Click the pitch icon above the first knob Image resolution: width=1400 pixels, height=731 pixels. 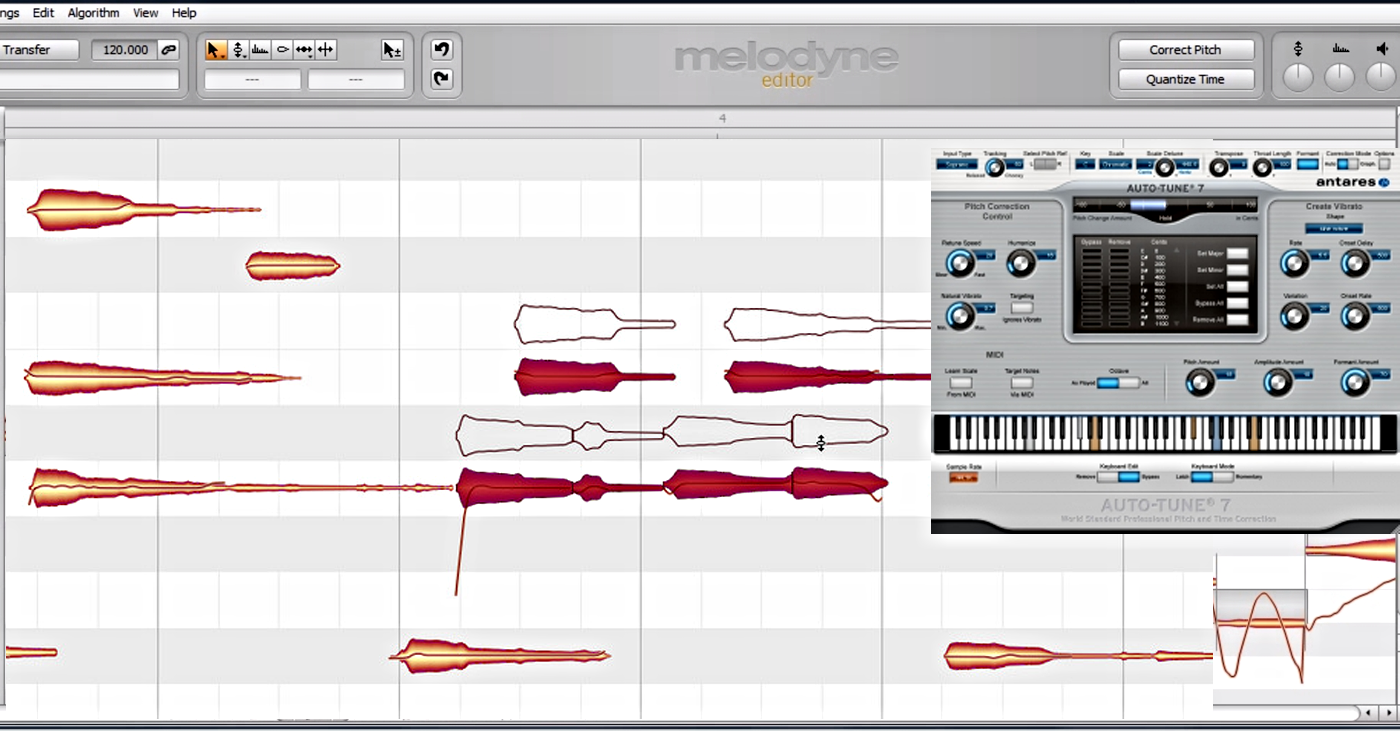coord(1297,49)
